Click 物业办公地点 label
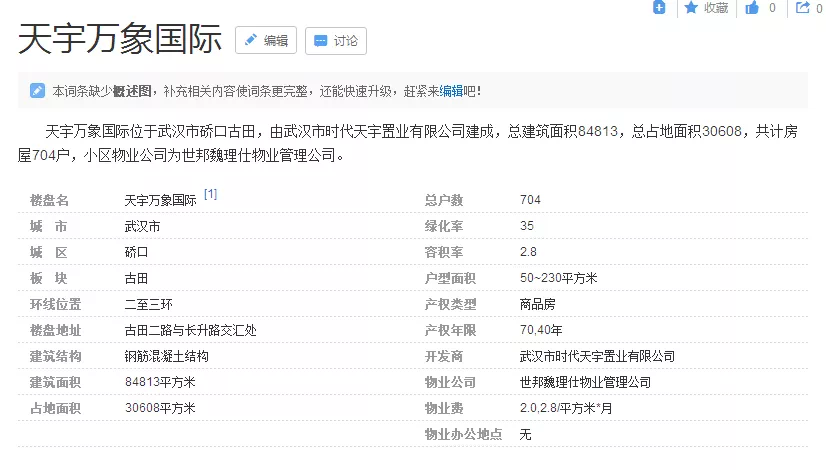Screen dimensions: 826x470 point(464,434)
